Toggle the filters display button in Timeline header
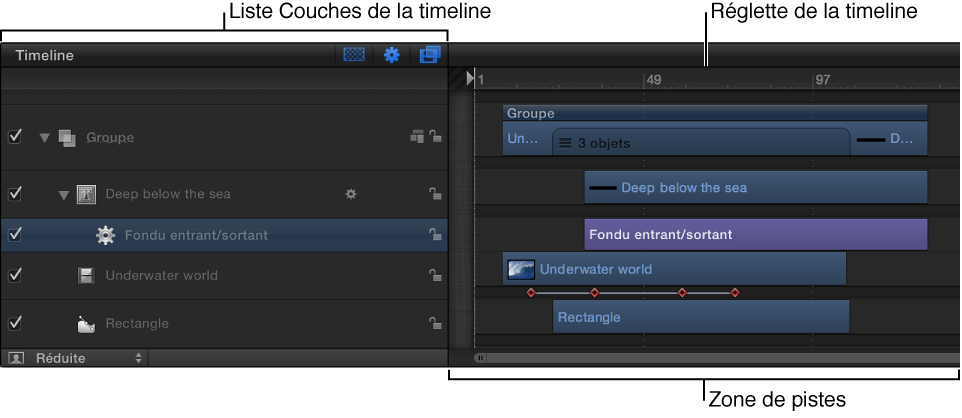This screenshot has width=962, height=418. 429,55
